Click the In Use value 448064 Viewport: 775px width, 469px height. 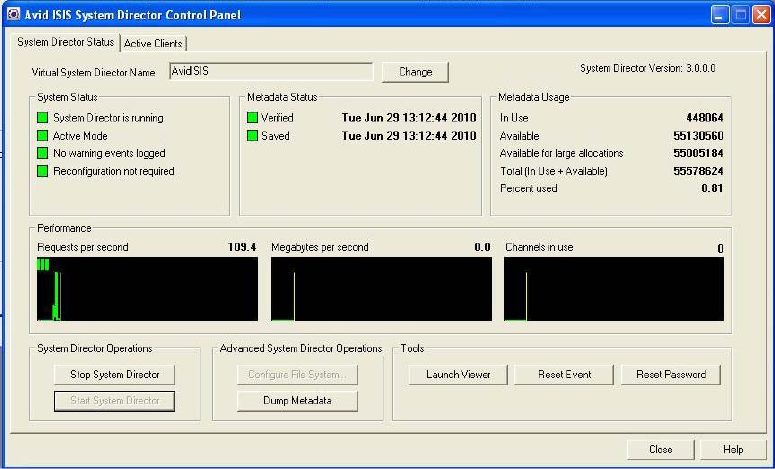coord(704,118)
